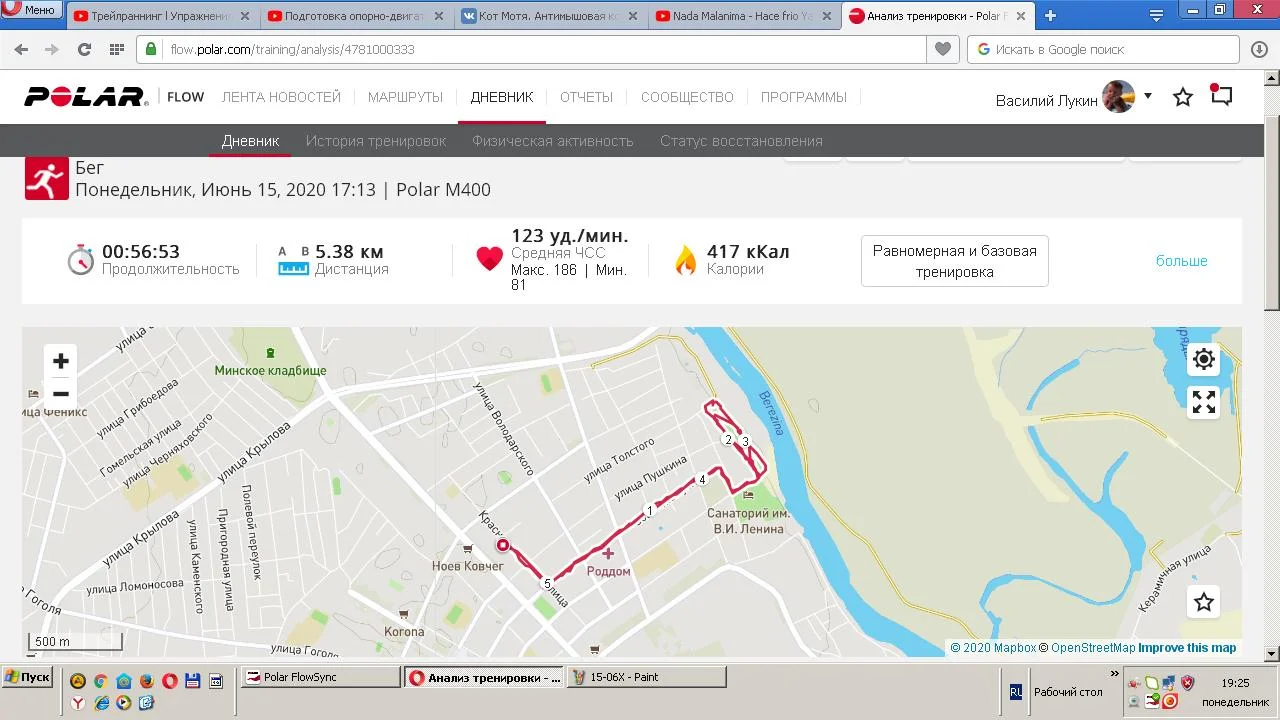The height and width of the screenshot is (720, 1280).
Task: Open notifications icon in Polar header
Action: (1221, 95)
